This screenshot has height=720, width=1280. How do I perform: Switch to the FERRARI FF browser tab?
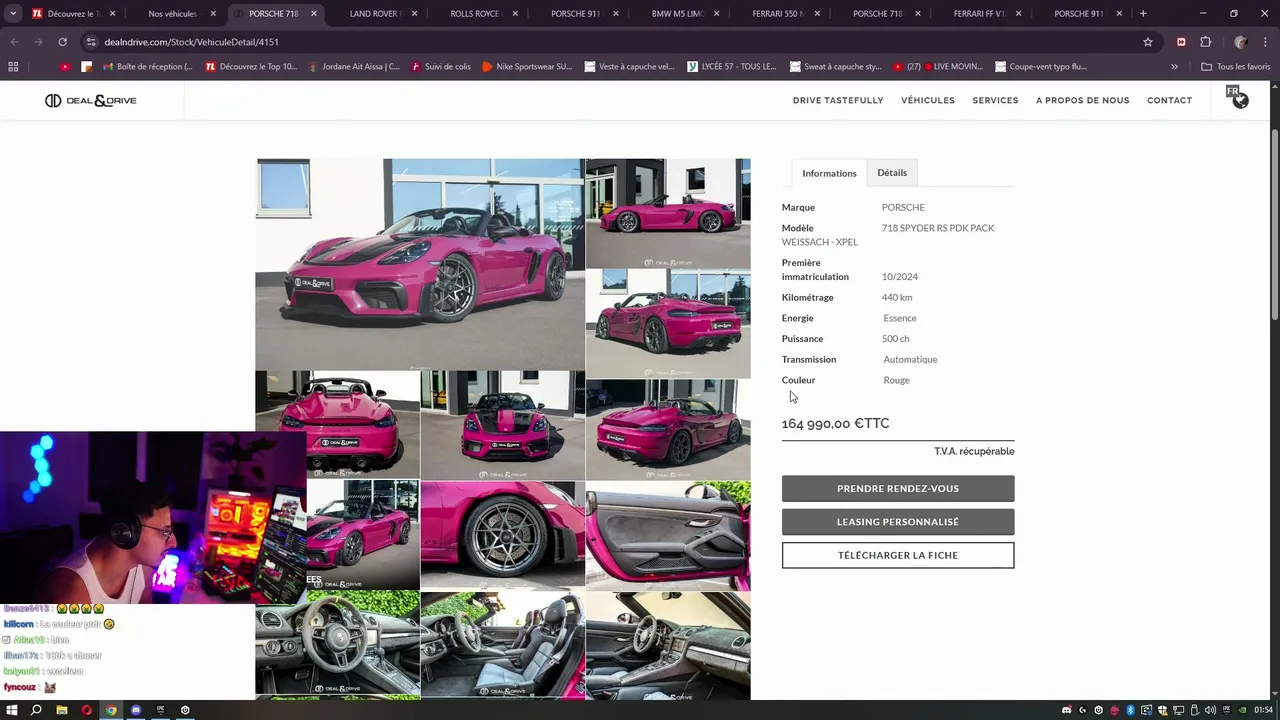979,14
